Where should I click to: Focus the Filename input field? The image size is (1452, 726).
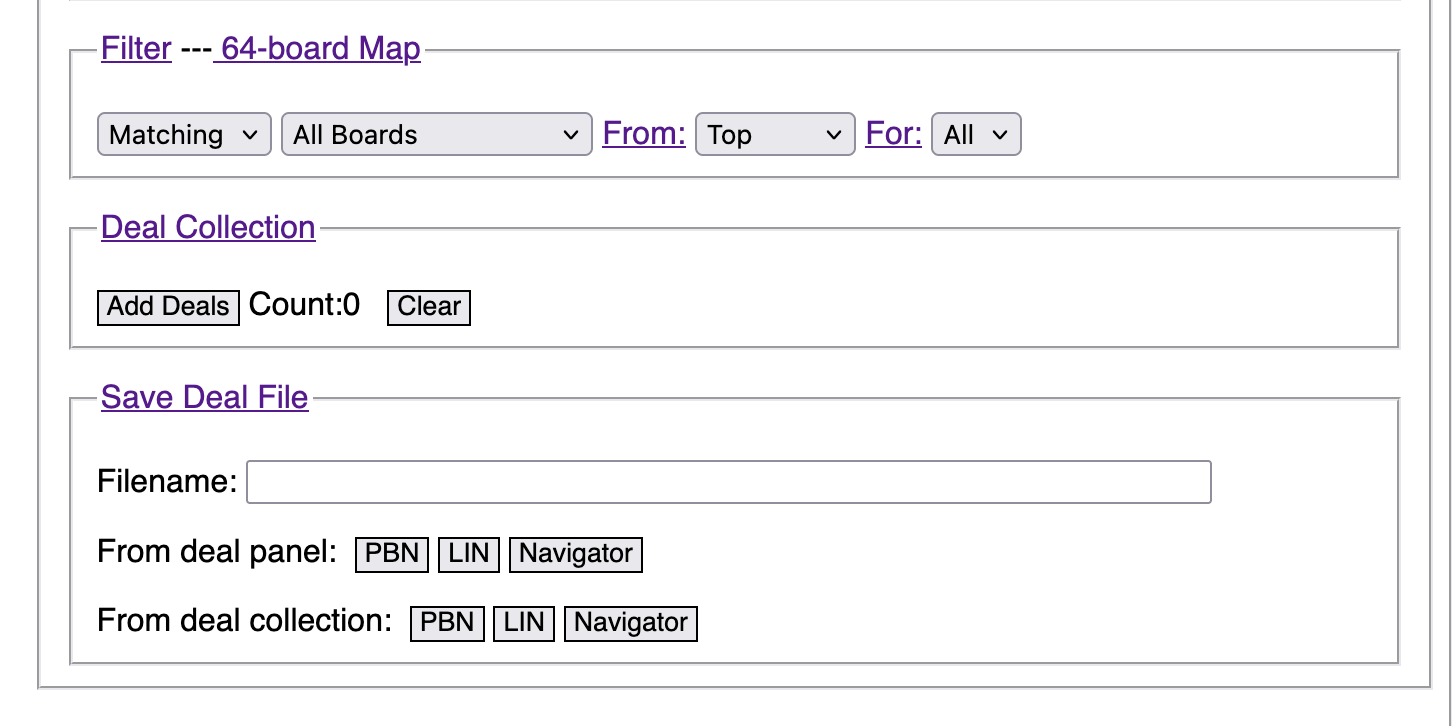coord(729,482)
